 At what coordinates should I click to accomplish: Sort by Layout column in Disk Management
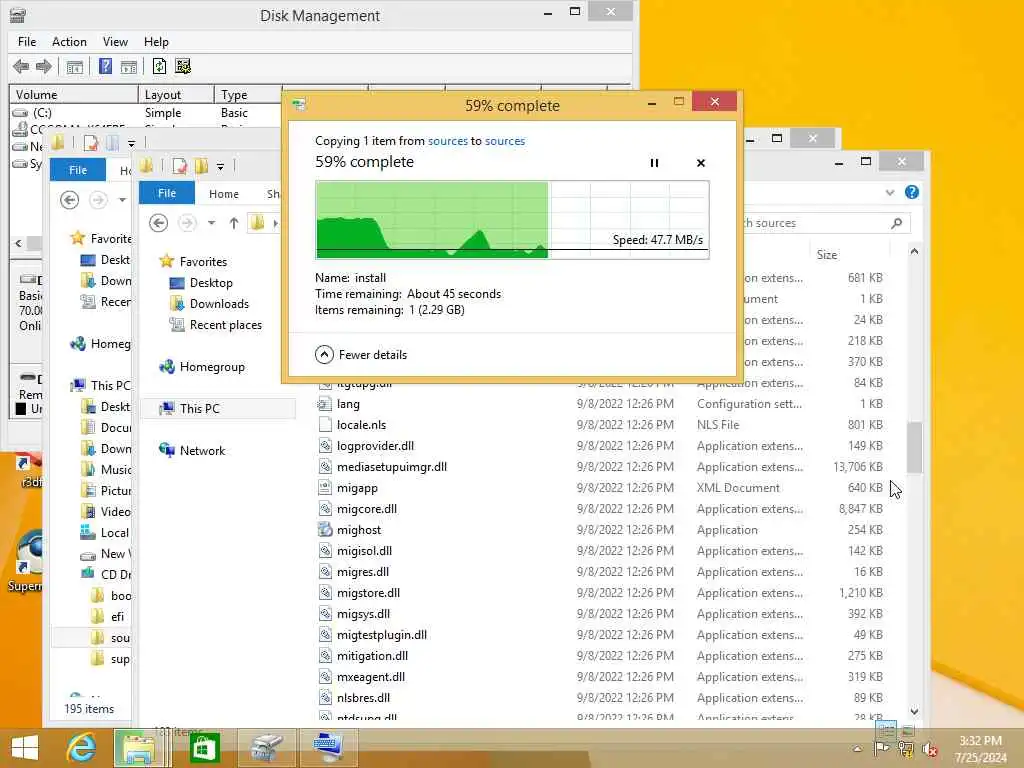tap(176, 95)
